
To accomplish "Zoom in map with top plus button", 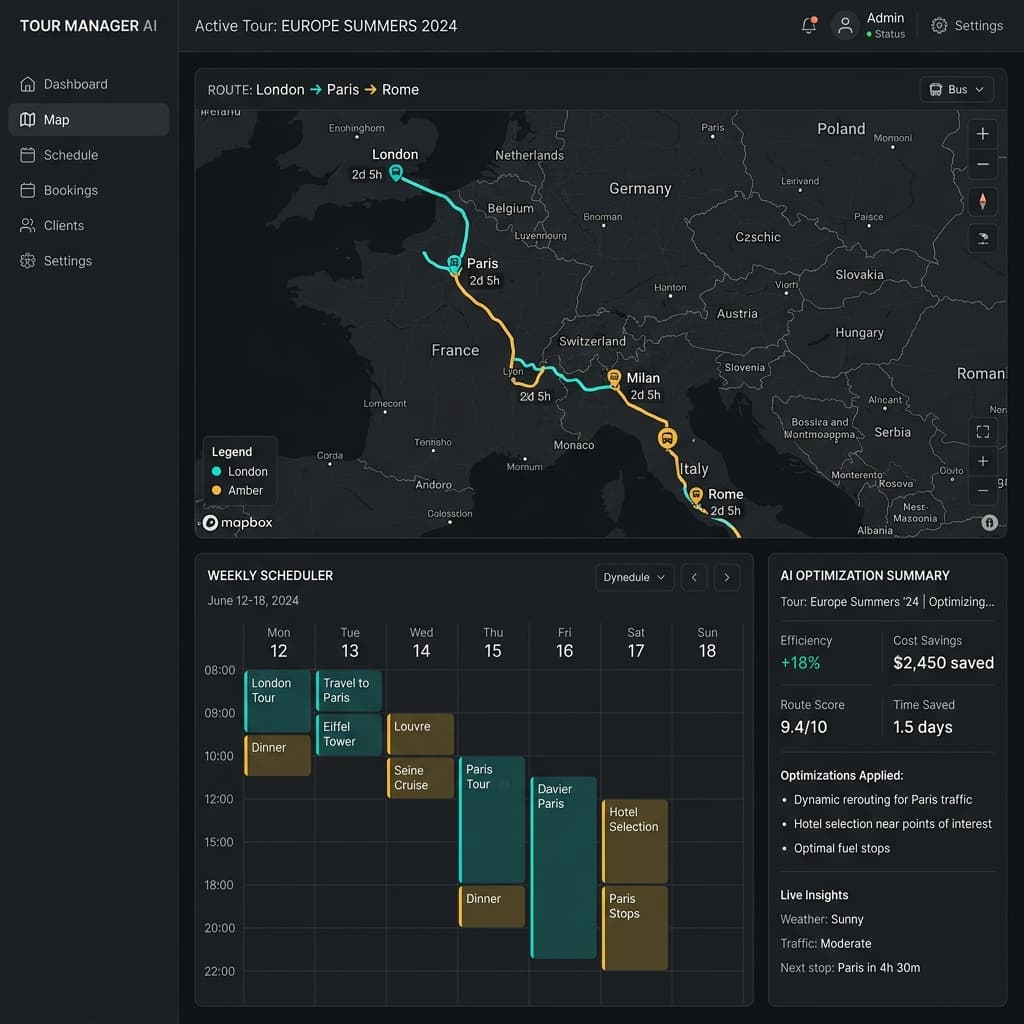I will pyautogui.click(x=982, y=134).
